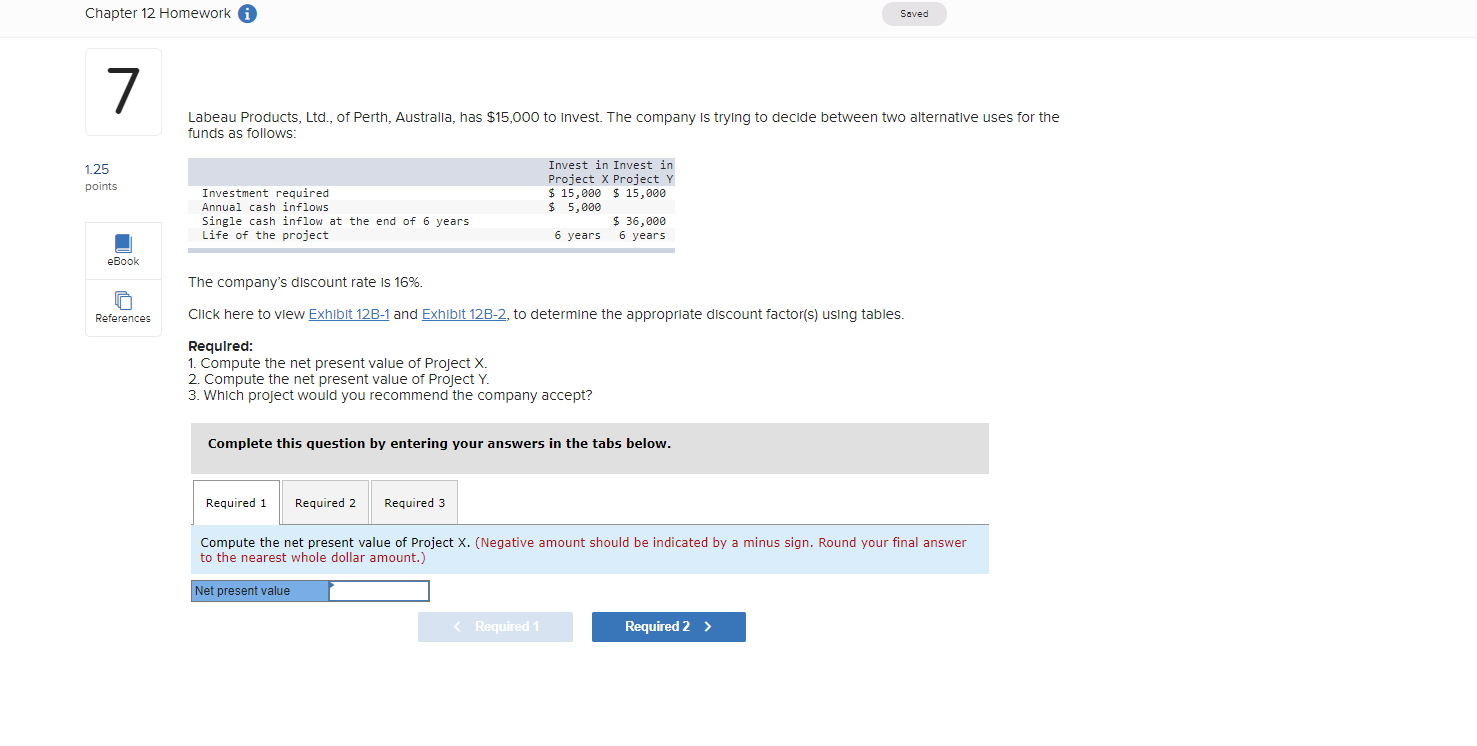
Task: Go to next step with Required 2 button
Action: [669, 627]
